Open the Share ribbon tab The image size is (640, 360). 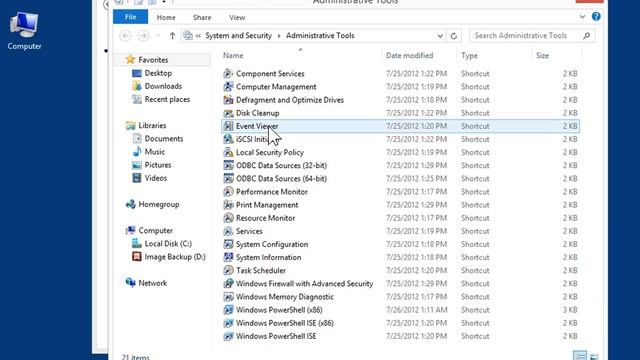coord(202,18)
